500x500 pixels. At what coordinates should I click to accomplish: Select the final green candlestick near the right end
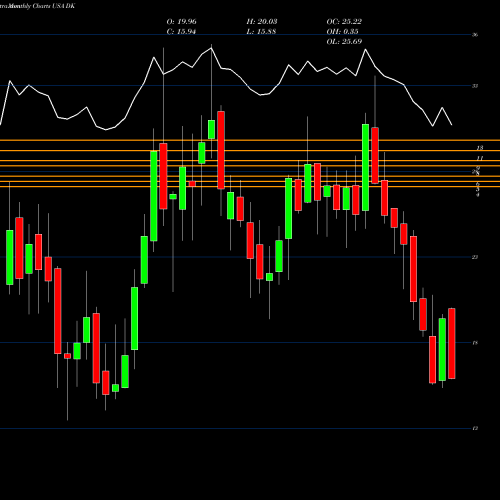coord(442,349)
